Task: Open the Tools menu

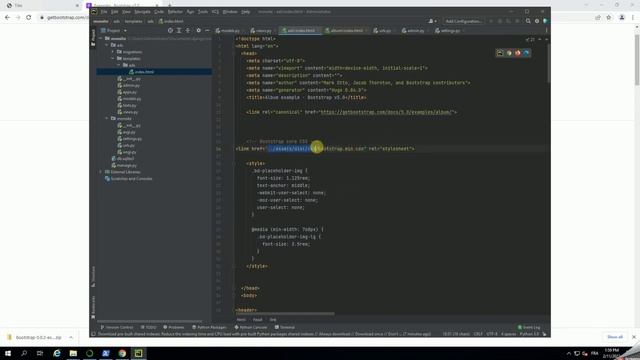Action: (203, 12)
